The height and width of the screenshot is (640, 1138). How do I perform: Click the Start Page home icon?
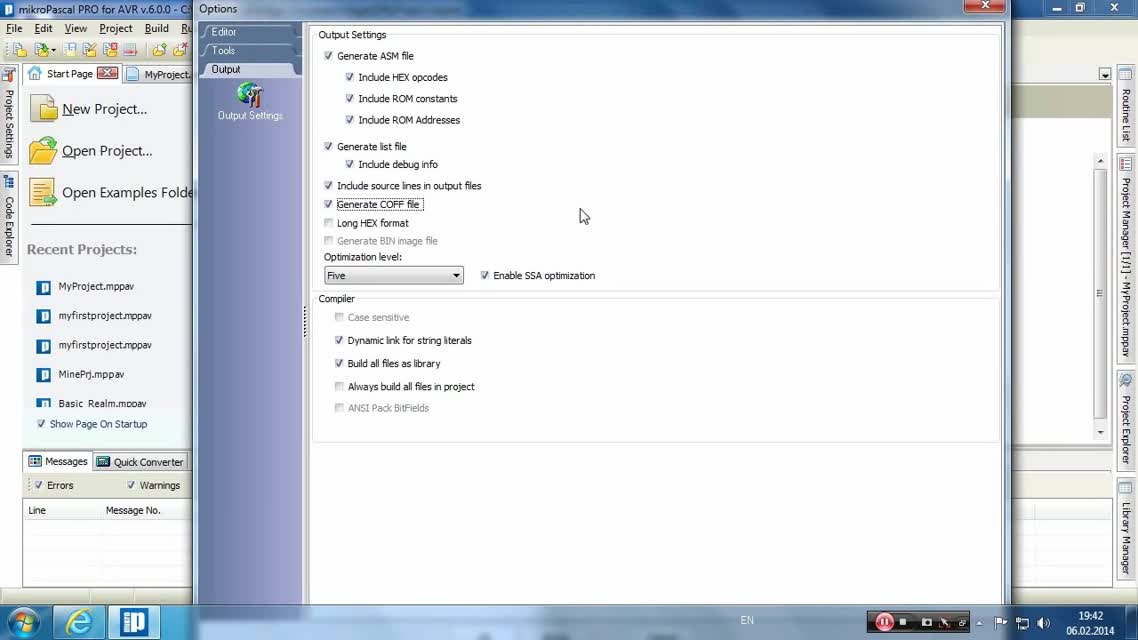[35, 73]
